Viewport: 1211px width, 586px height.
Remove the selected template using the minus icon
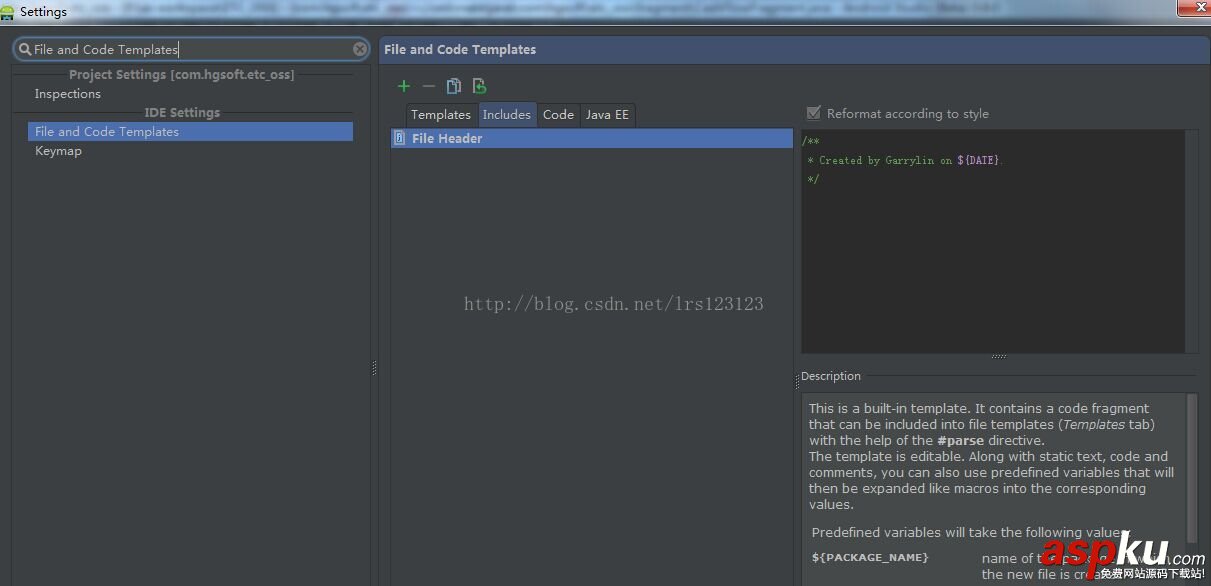coord(428,86)
